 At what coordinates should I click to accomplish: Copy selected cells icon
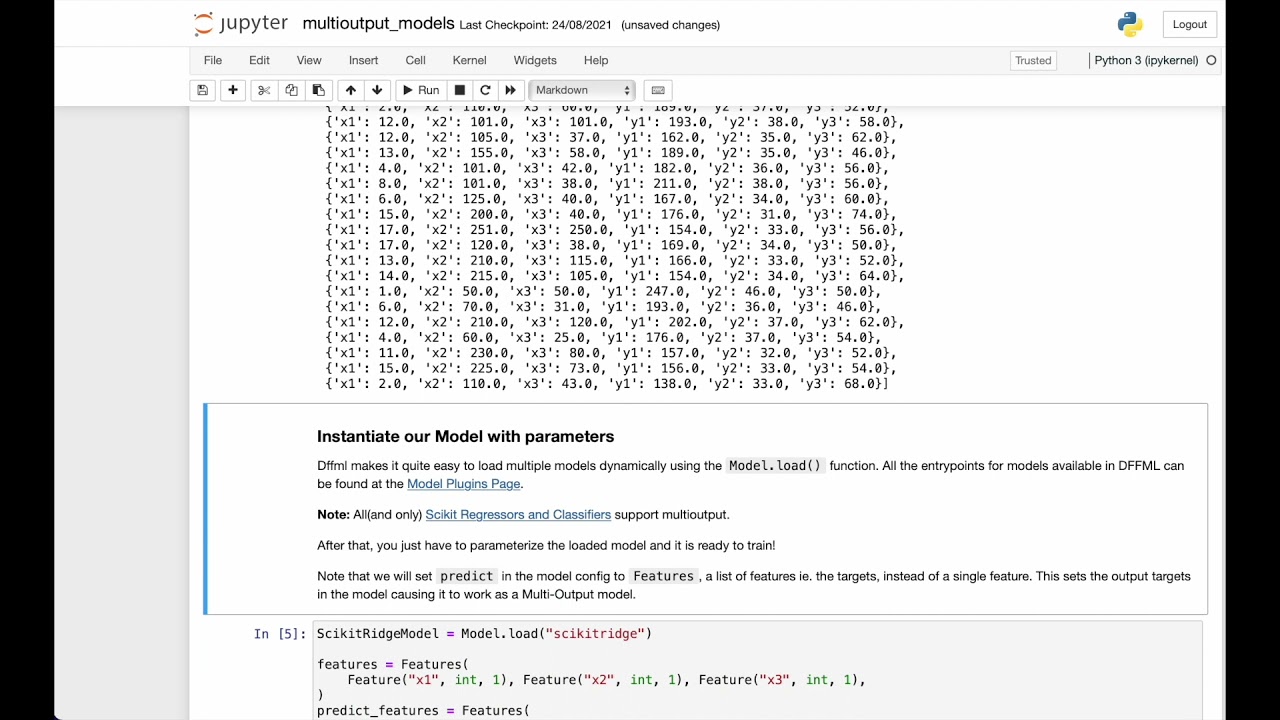point(291,90)
